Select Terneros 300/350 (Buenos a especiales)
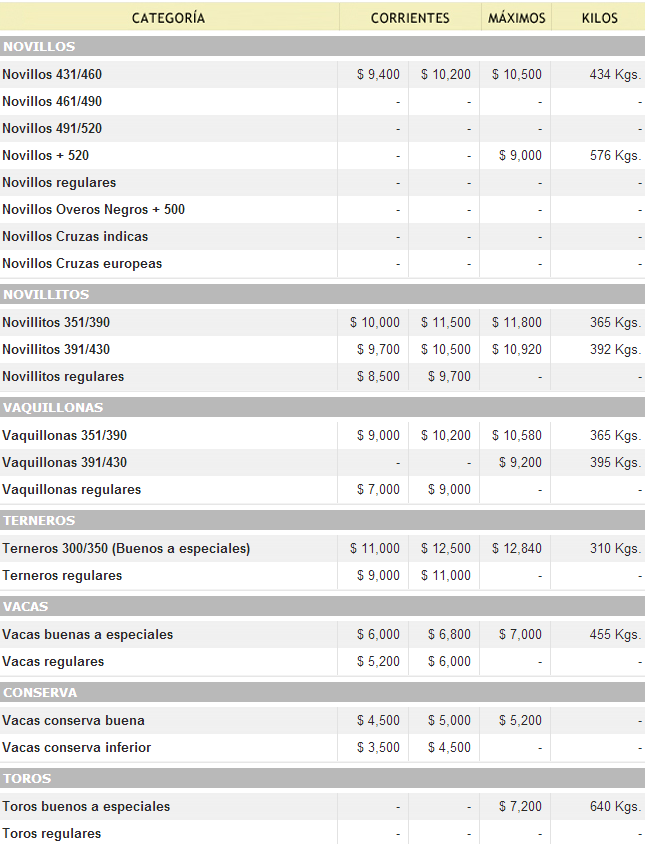645x844 pixels. click(126, 549)
